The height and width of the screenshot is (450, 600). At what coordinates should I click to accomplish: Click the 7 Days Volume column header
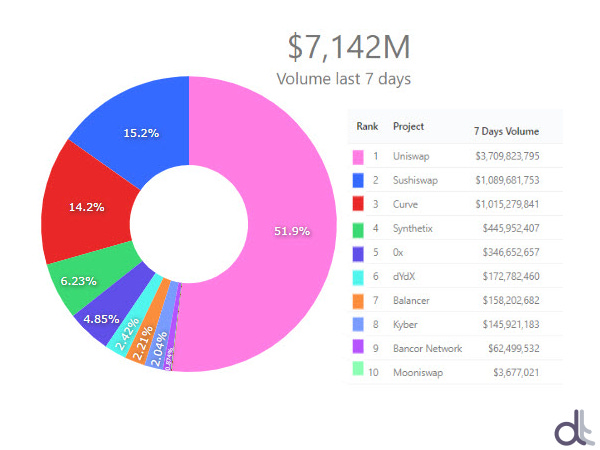pyautogui.click(x=506, y=131)
